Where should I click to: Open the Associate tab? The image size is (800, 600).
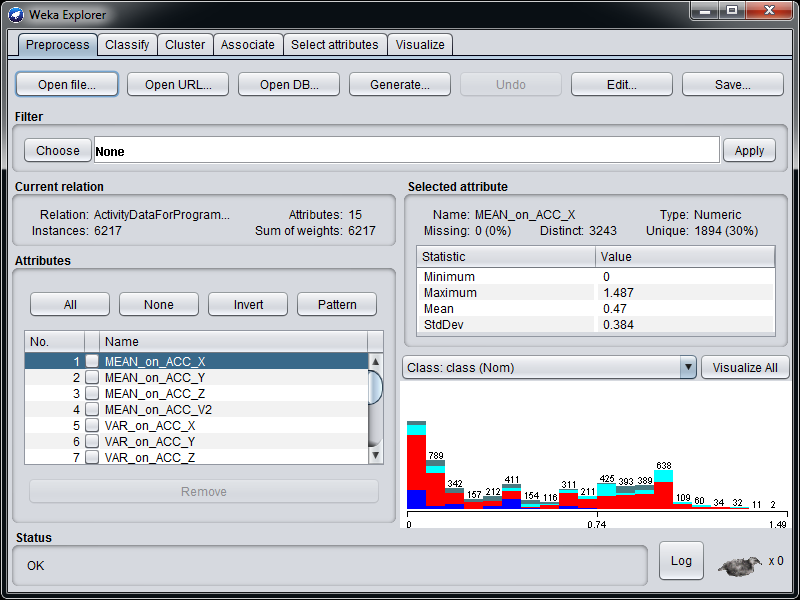pos(247,45)
